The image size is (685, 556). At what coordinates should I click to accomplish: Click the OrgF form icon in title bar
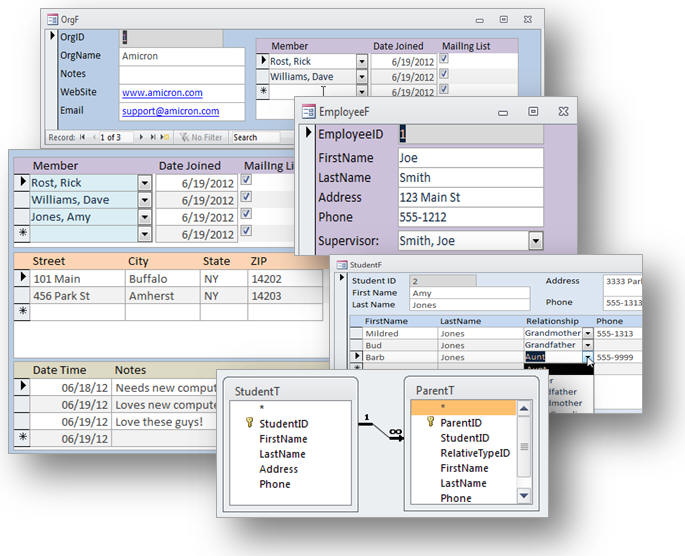tap(54, 18)
